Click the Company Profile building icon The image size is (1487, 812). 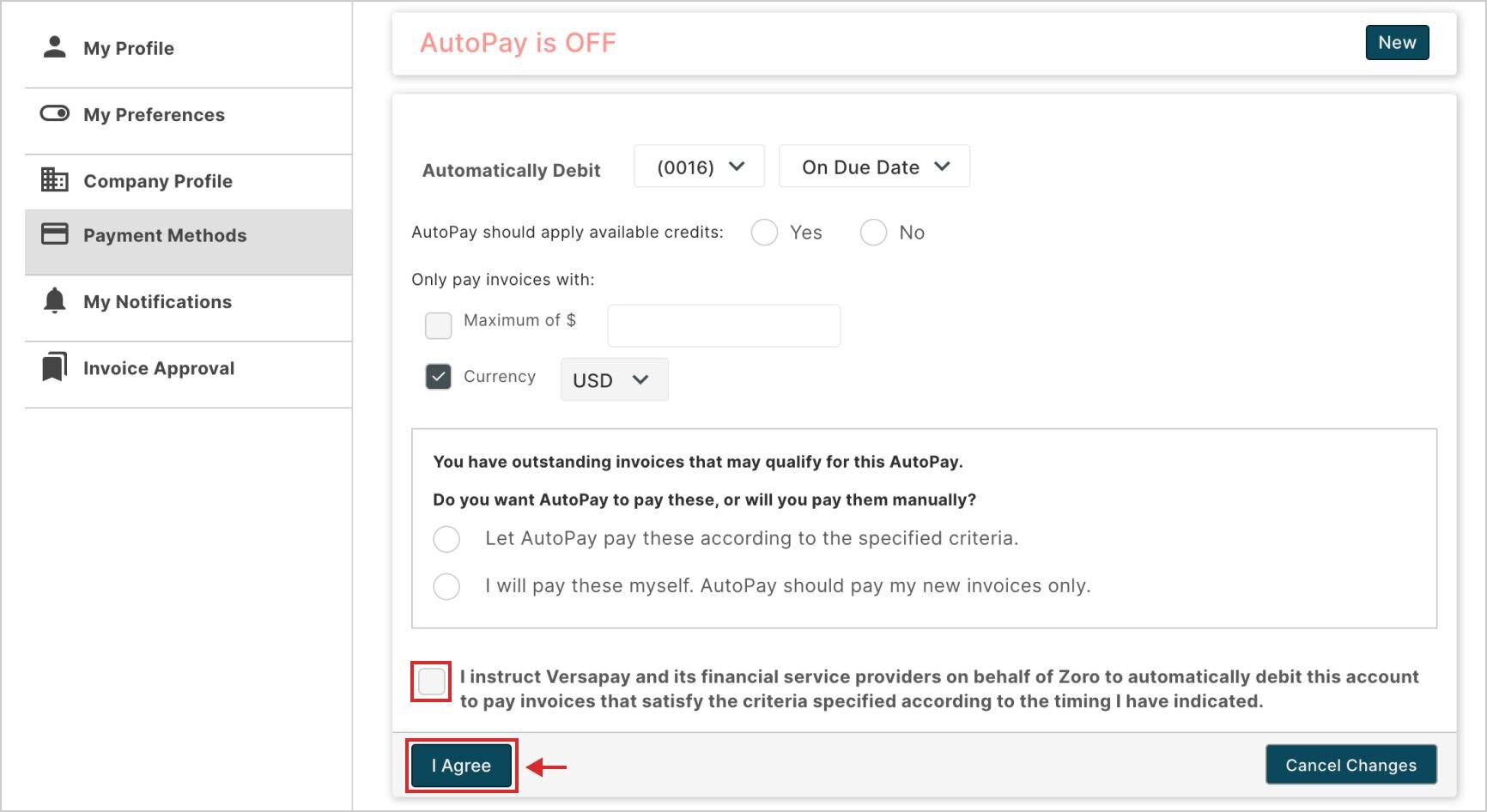coord(54,180)
